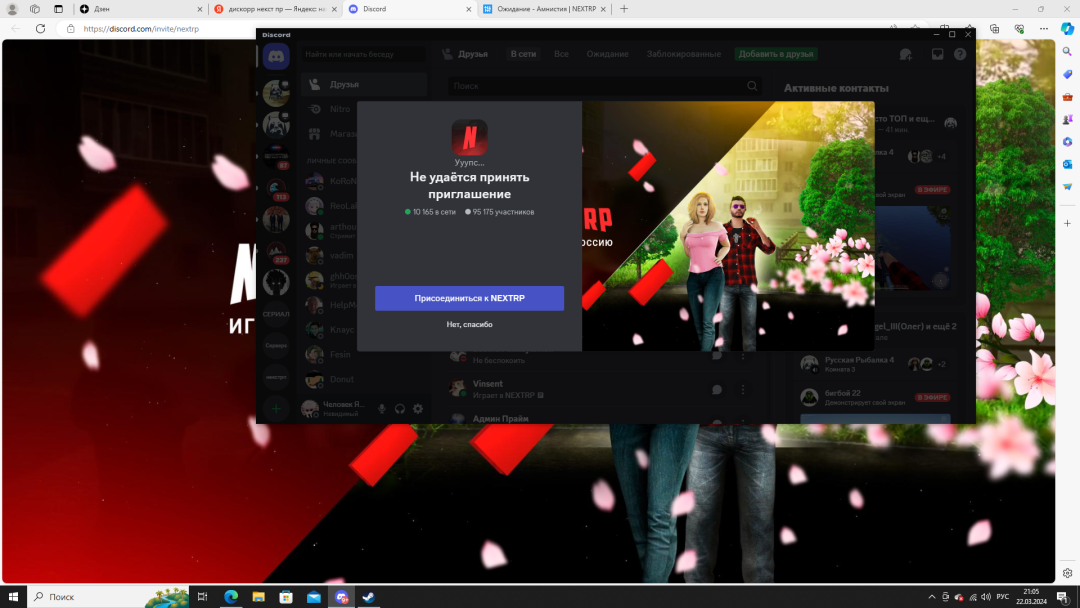Open Discord user settings gear
The height and width of the screenshot is (608, 1080).
tap(418, 409)
